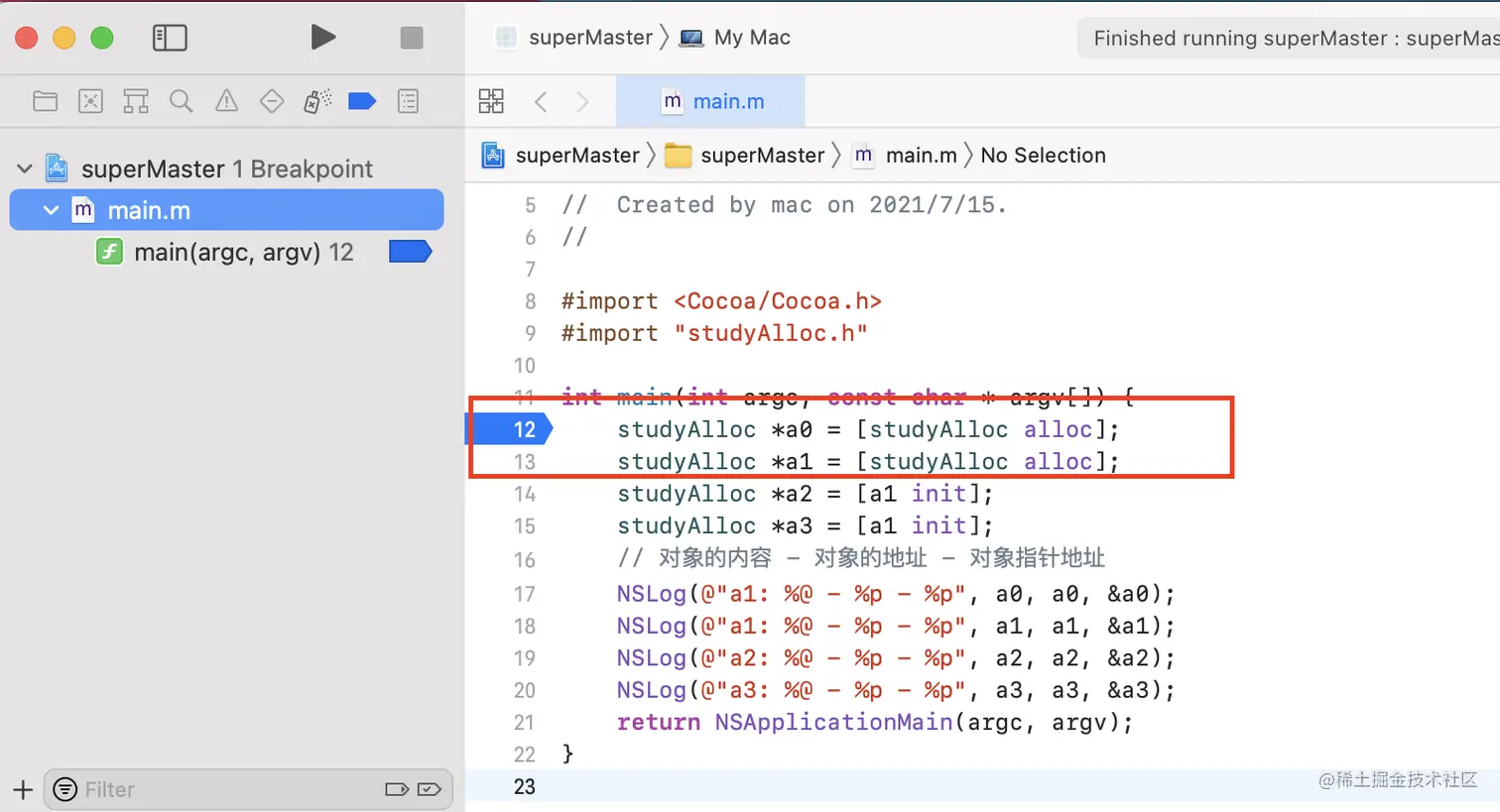Show the Symbol navigator
Image resolution: width=1500 pixels, height=812 pixels.
pos(136,101)
